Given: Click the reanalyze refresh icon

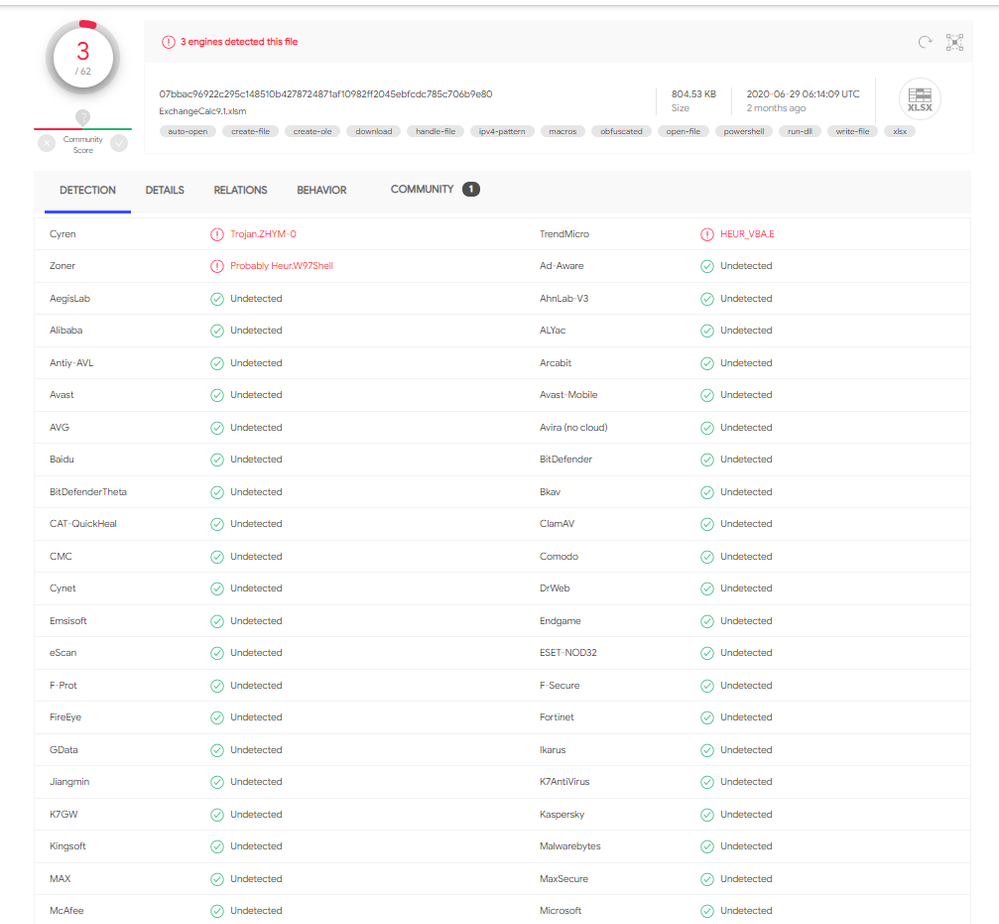Looking at the screenshot, I should coord(924,42).
